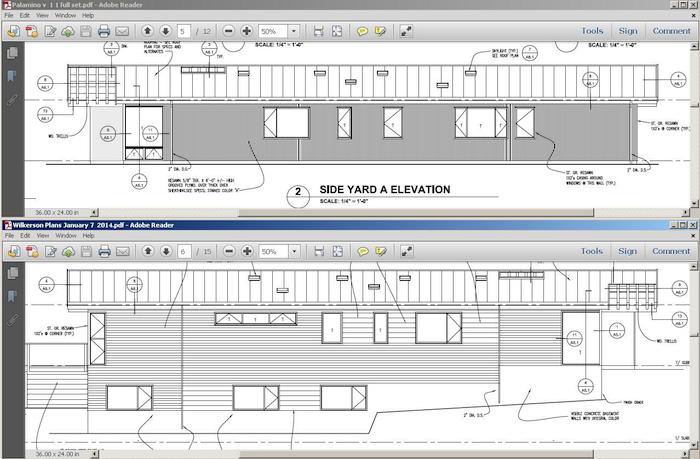Print the Palamino document
Viewport: 700px width, 459px height.
(x=104, y=31)
